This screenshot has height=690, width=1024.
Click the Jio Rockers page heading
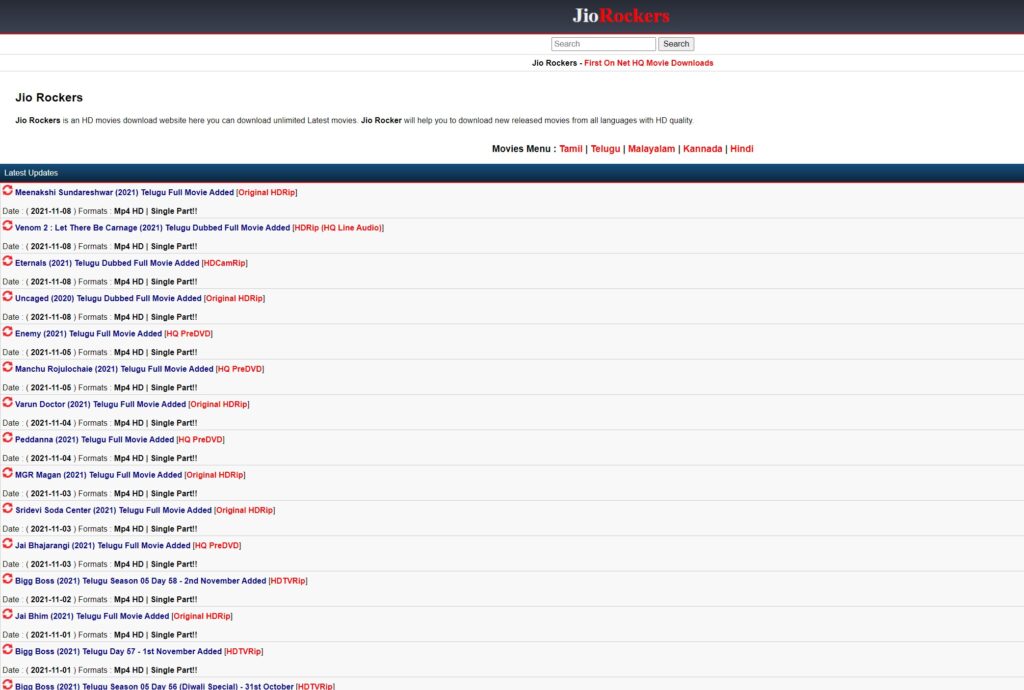click(49, 97)
